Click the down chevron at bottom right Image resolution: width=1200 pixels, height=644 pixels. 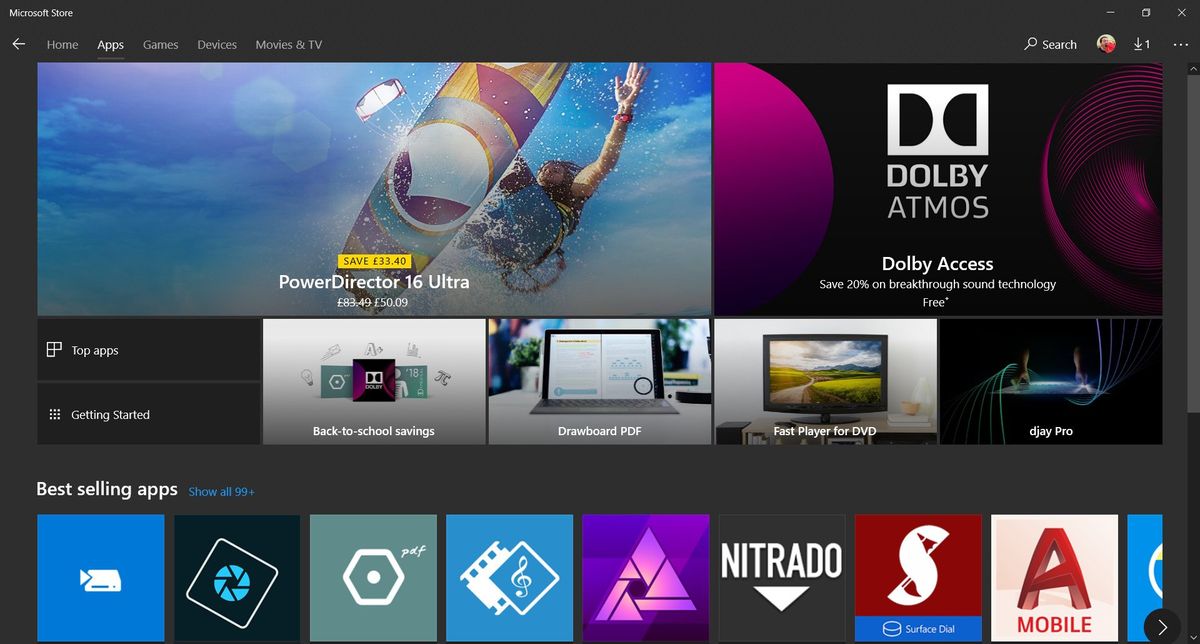click(1192, 637)
